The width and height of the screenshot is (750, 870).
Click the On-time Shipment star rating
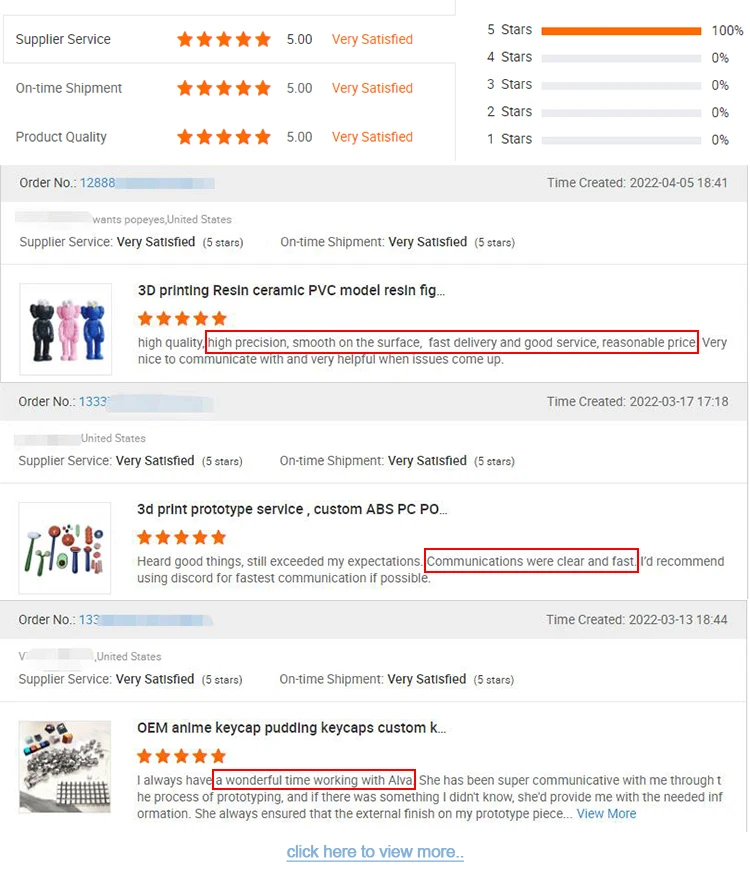pyautogui.click(x=224, y=88)
